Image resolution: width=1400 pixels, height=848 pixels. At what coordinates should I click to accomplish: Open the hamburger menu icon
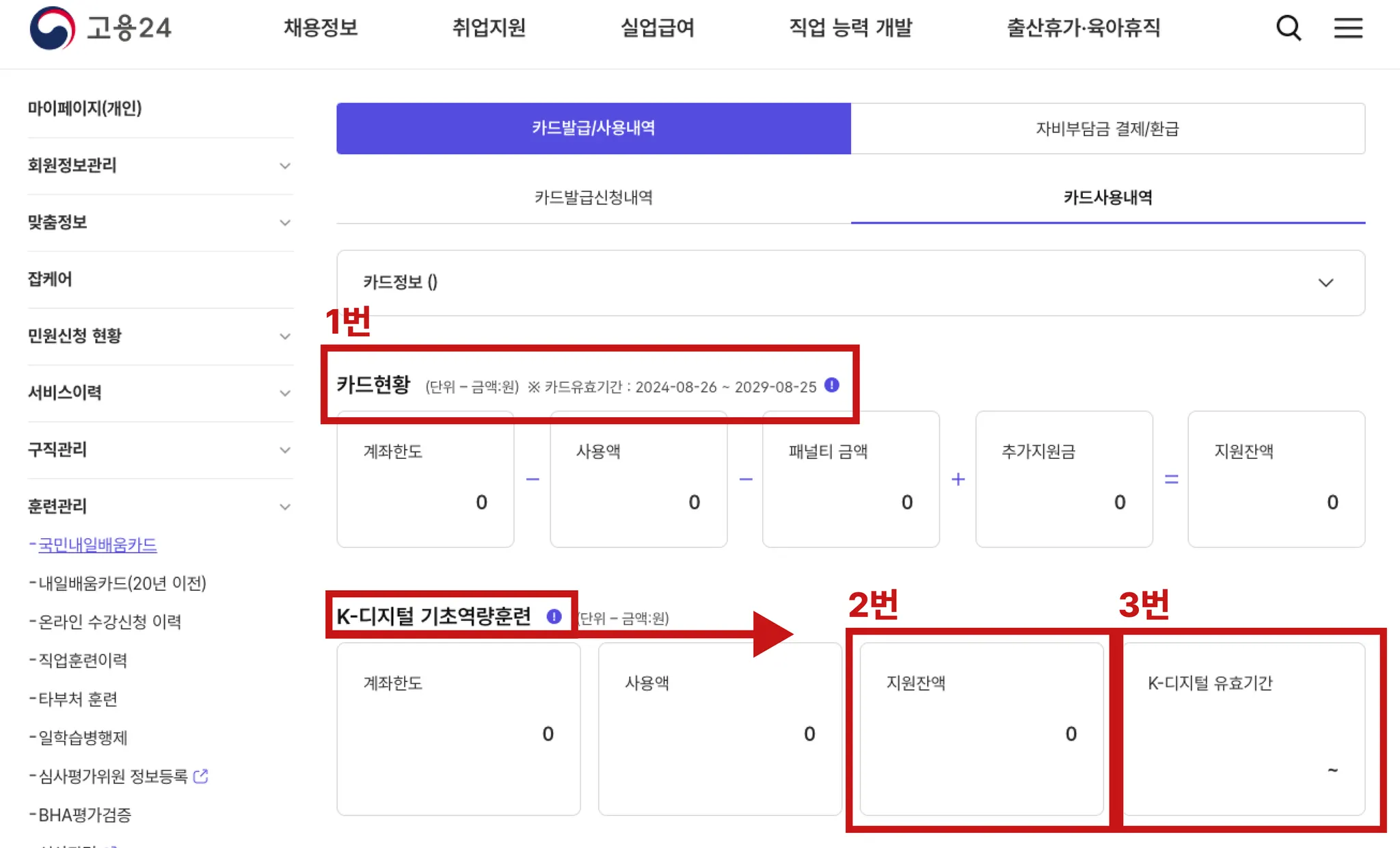coord(1347,28)
